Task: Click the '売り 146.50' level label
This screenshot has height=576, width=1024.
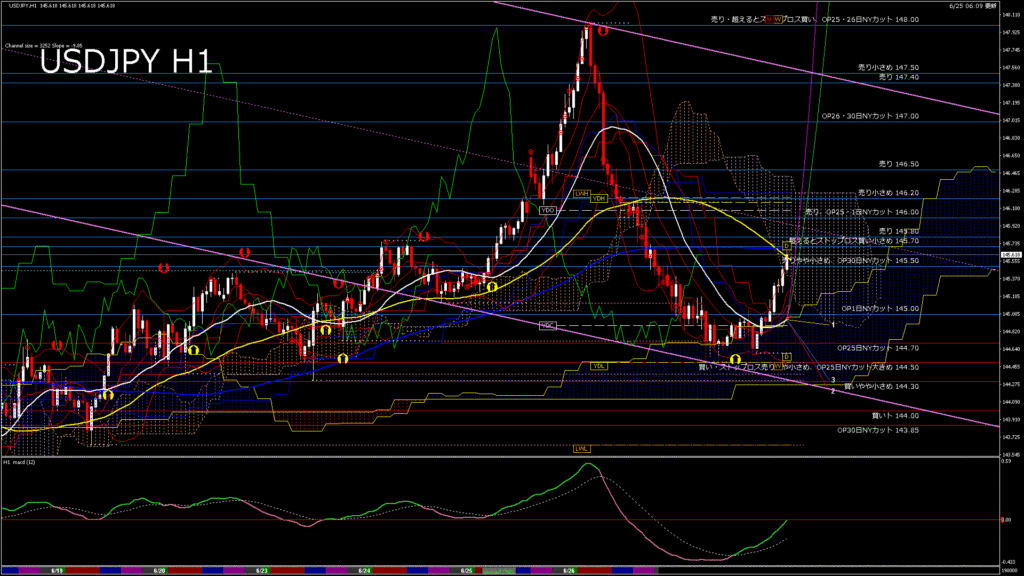Action: [x=899, y=165]
